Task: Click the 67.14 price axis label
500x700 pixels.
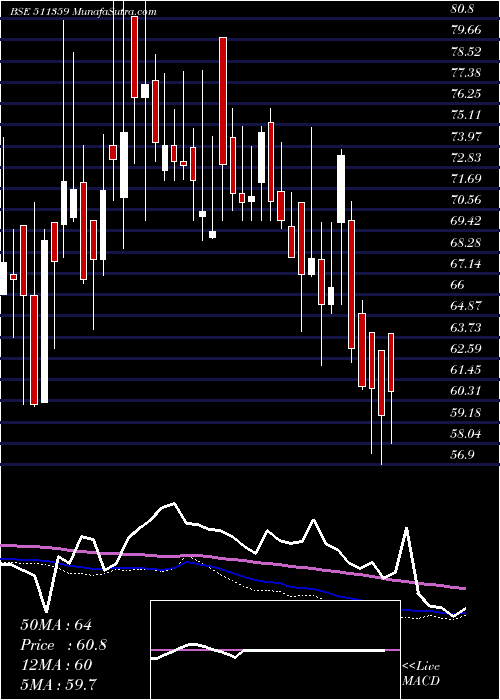Action: point(466,263)
